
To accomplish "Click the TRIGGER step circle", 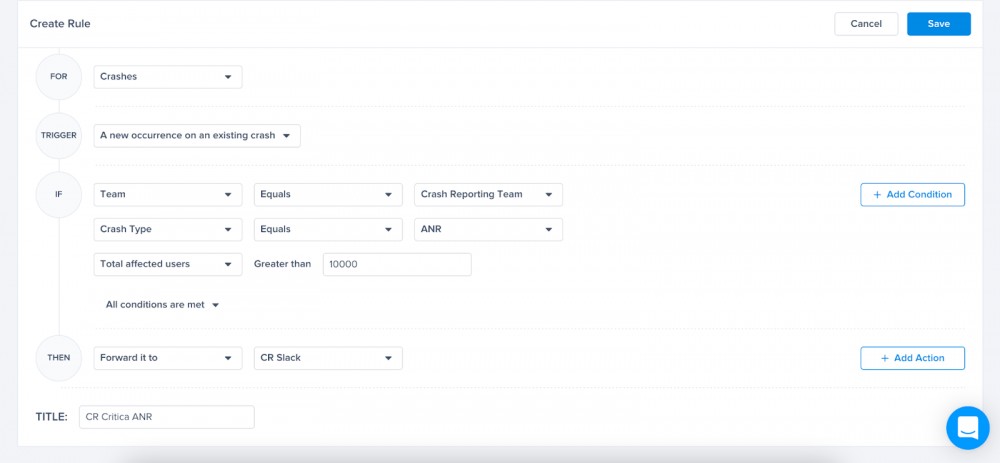I will coord(59,136).
